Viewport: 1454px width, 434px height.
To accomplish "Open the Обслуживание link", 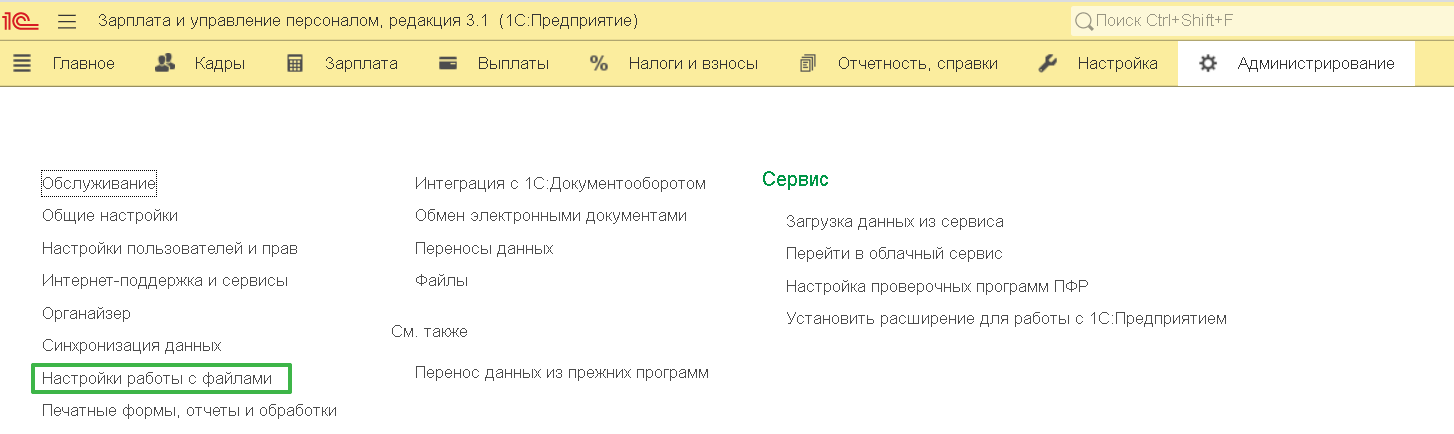I will [99, 183].
